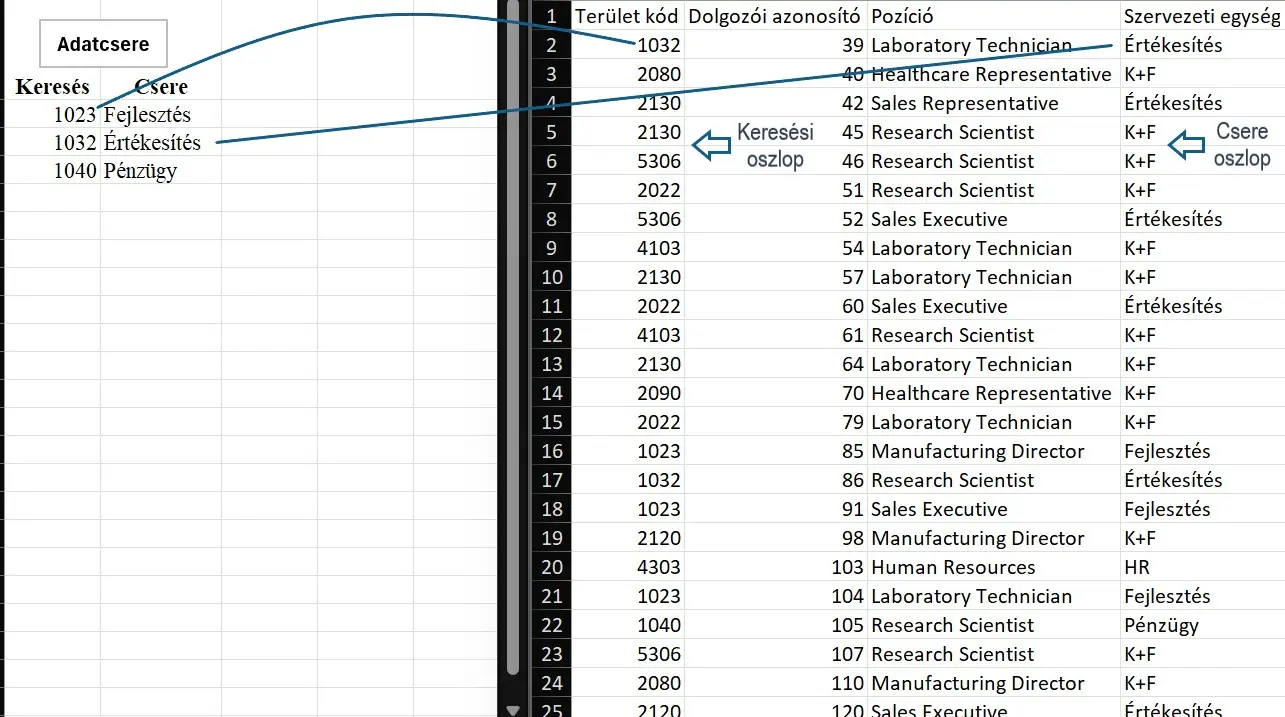The width and height of the screenshot is (1285, 717).
Task: Click the arrow icon beside "Keresési oszlop"
Action: coord(712,146)
